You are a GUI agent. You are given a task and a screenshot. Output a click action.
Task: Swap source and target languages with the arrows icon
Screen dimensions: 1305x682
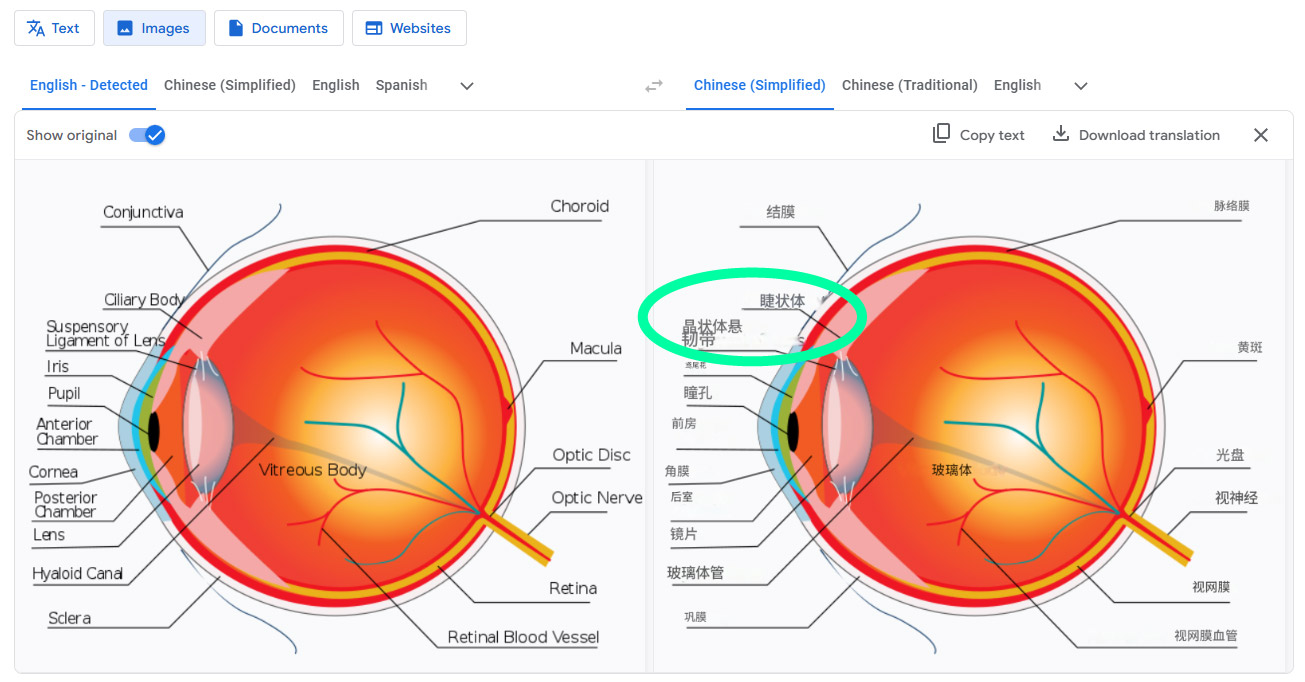(654, 86)
